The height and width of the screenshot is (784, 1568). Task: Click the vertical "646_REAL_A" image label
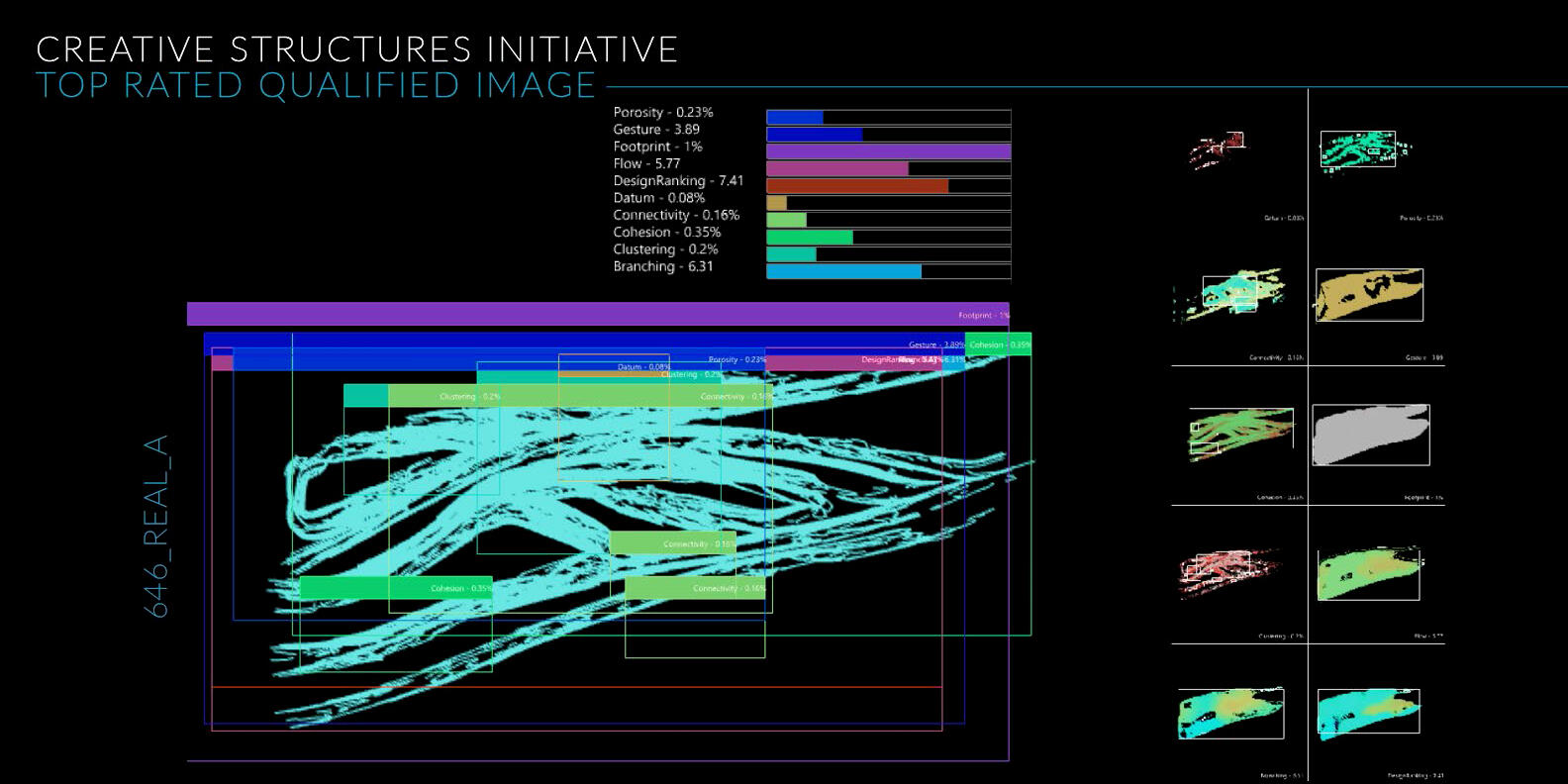tap(156, 527)
